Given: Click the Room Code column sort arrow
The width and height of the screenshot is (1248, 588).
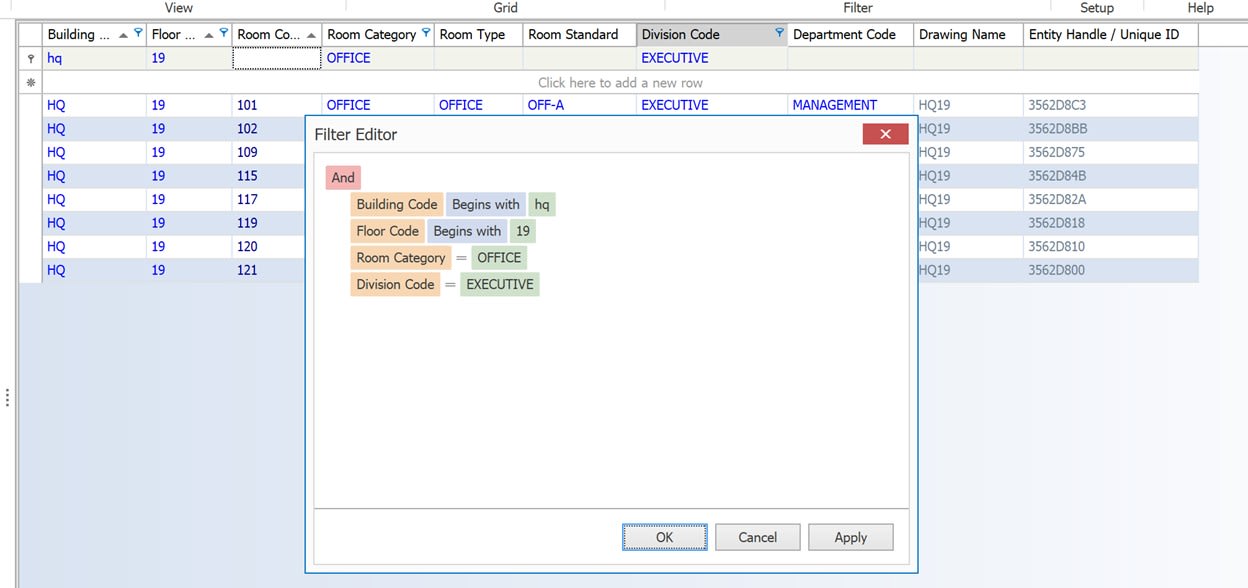Looking at the screenshot, I should pos(311,35).
